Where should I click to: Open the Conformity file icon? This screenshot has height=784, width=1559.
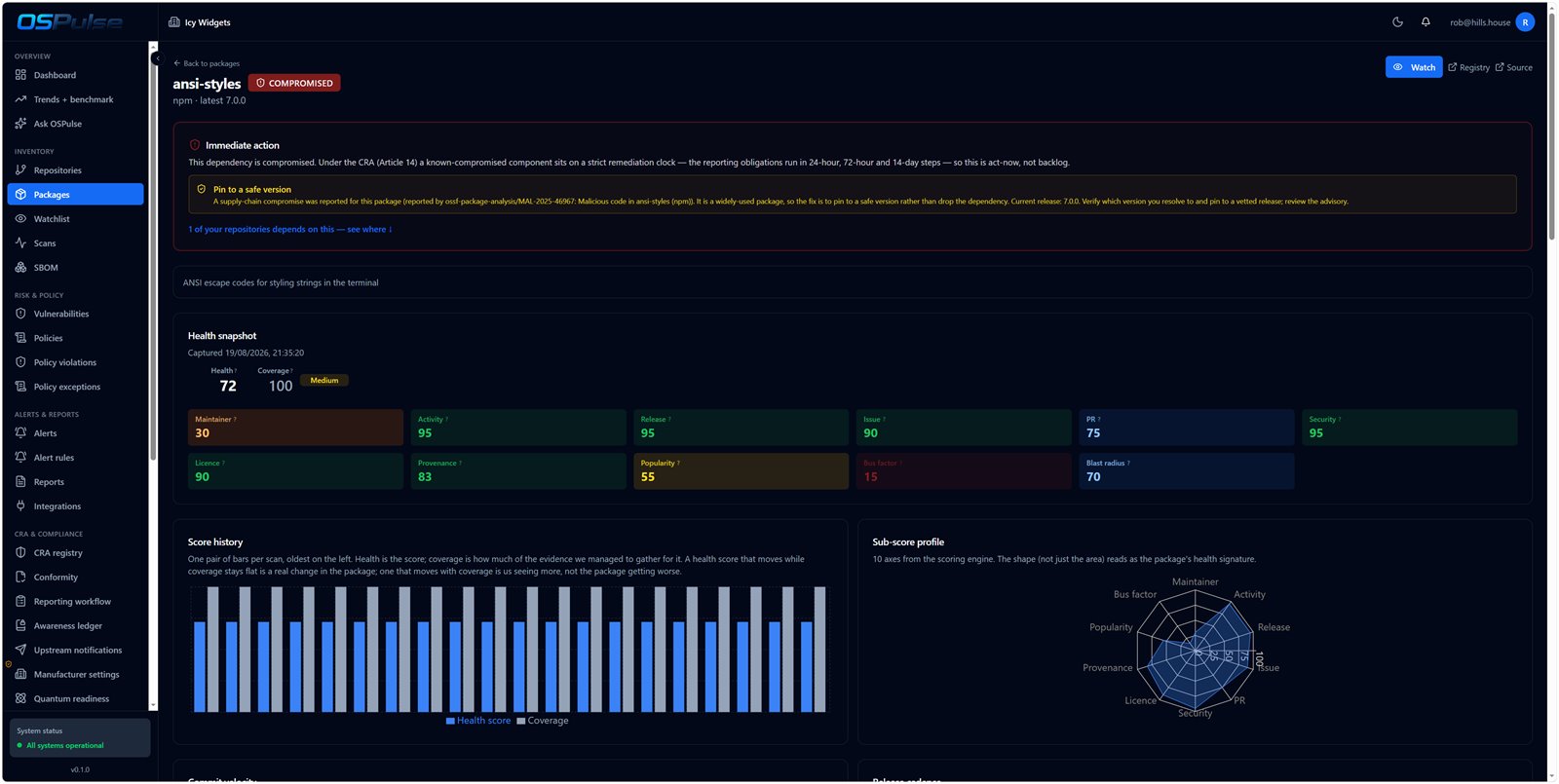point(20,578)
